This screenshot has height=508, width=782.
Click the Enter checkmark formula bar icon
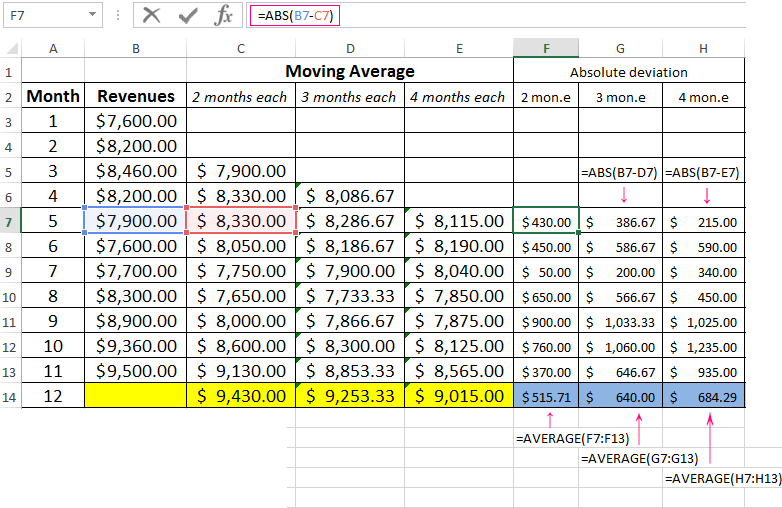(x=187, y=15)
